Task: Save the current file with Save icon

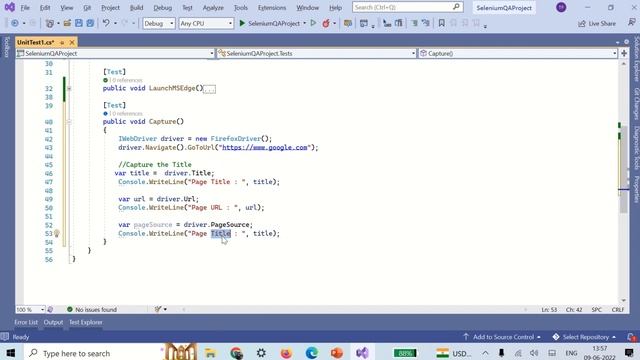Action: (x=78, y=23)
